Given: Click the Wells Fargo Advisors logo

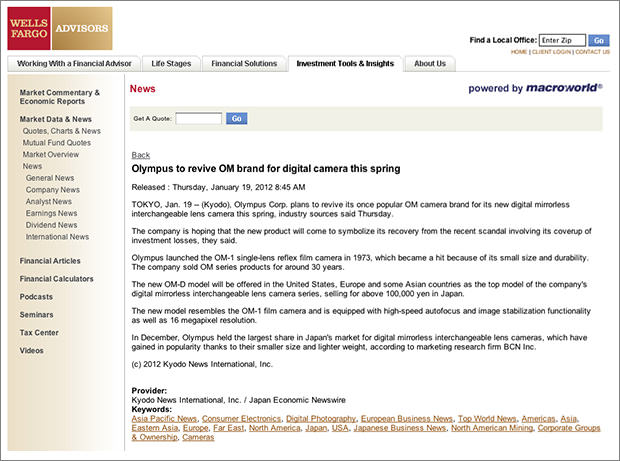Looking at the screenshot, I should pos(60,28).
